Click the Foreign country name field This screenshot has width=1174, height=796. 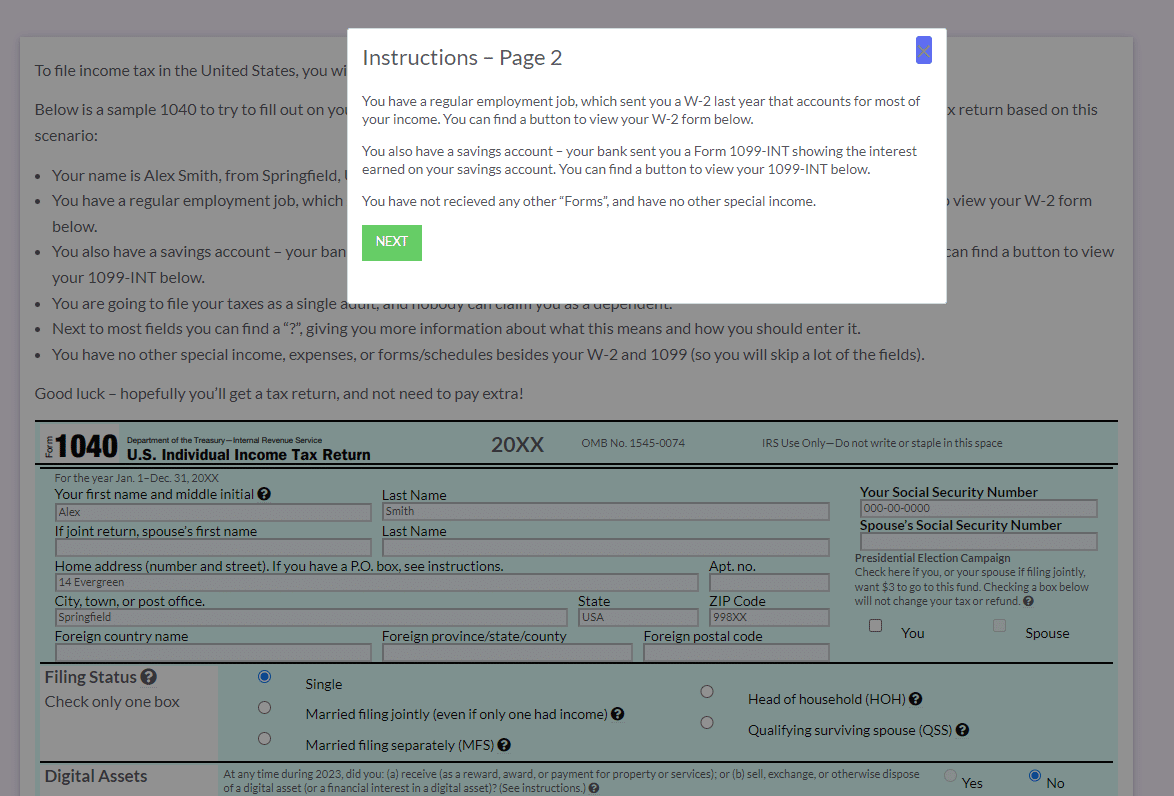[x=212, y=651]
